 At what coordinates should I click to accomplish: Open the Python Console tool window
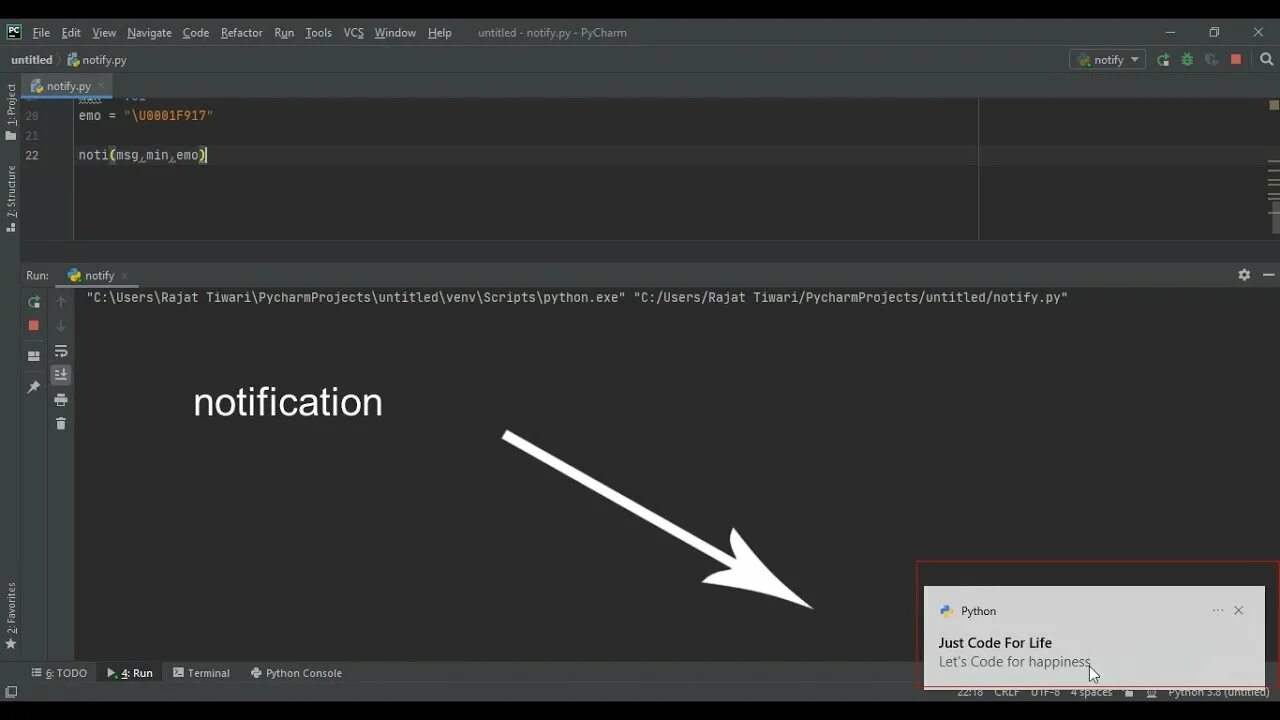click(296, 673)
